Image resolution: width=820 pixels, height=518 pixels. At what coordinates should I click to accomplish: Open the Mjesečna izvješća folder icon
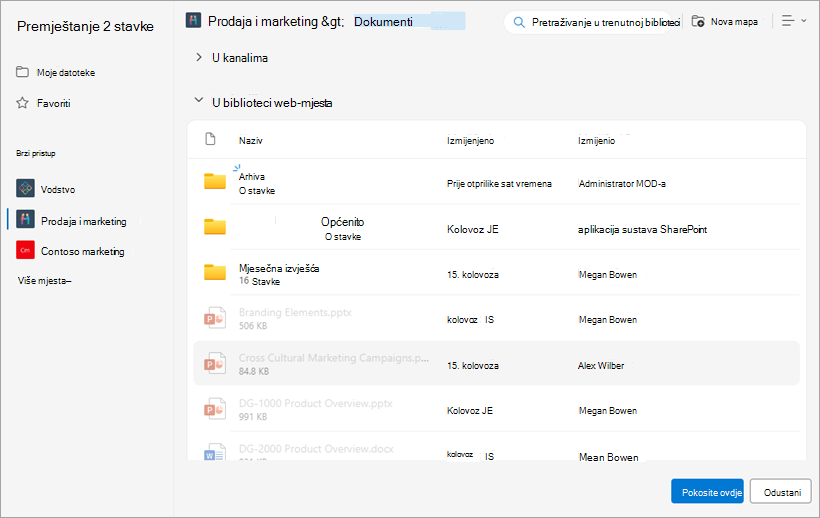pyautogui.click(x=215, y=272)
